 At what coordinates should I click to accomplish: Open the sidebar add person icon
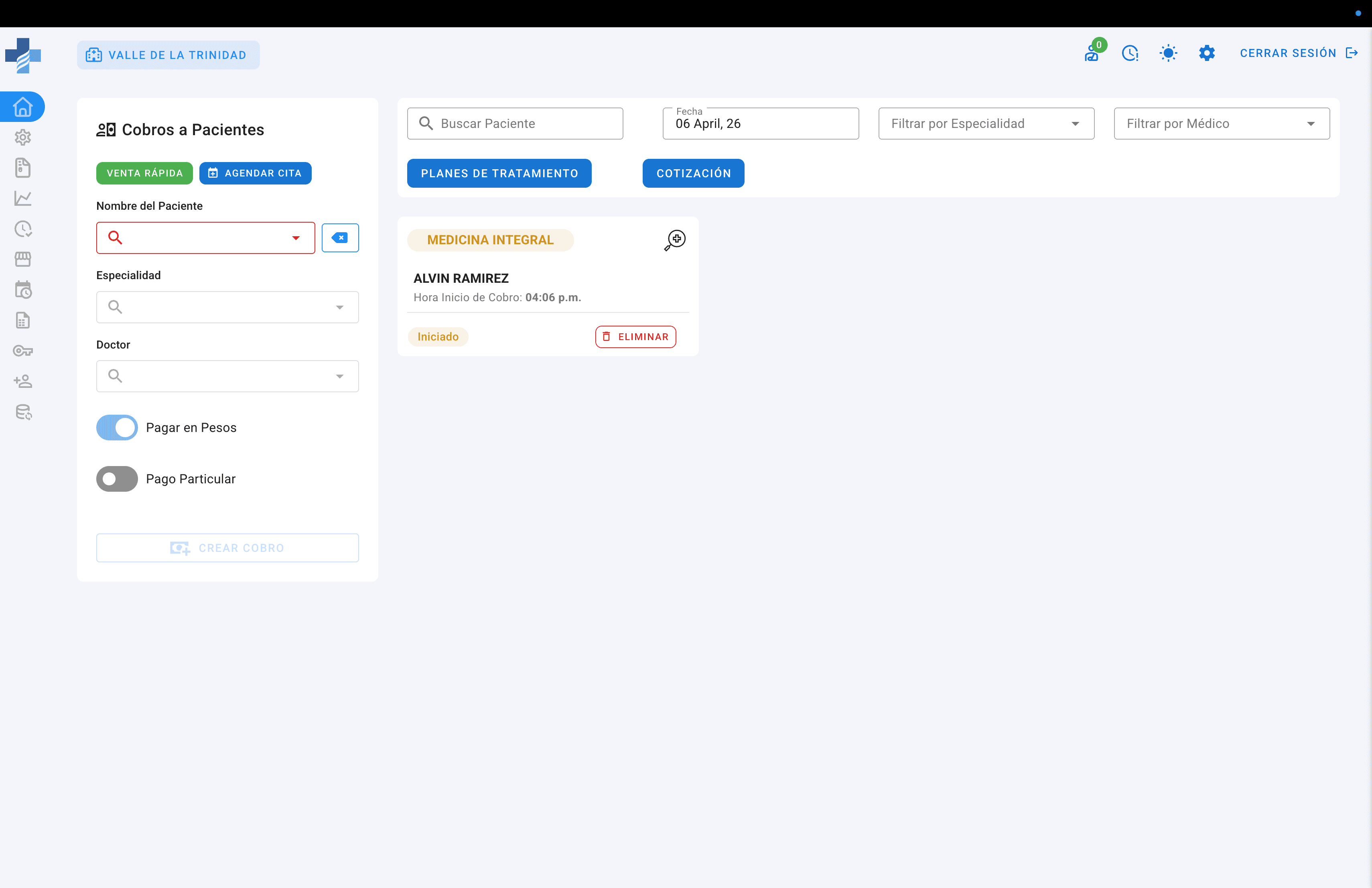[x=22, y=381]
